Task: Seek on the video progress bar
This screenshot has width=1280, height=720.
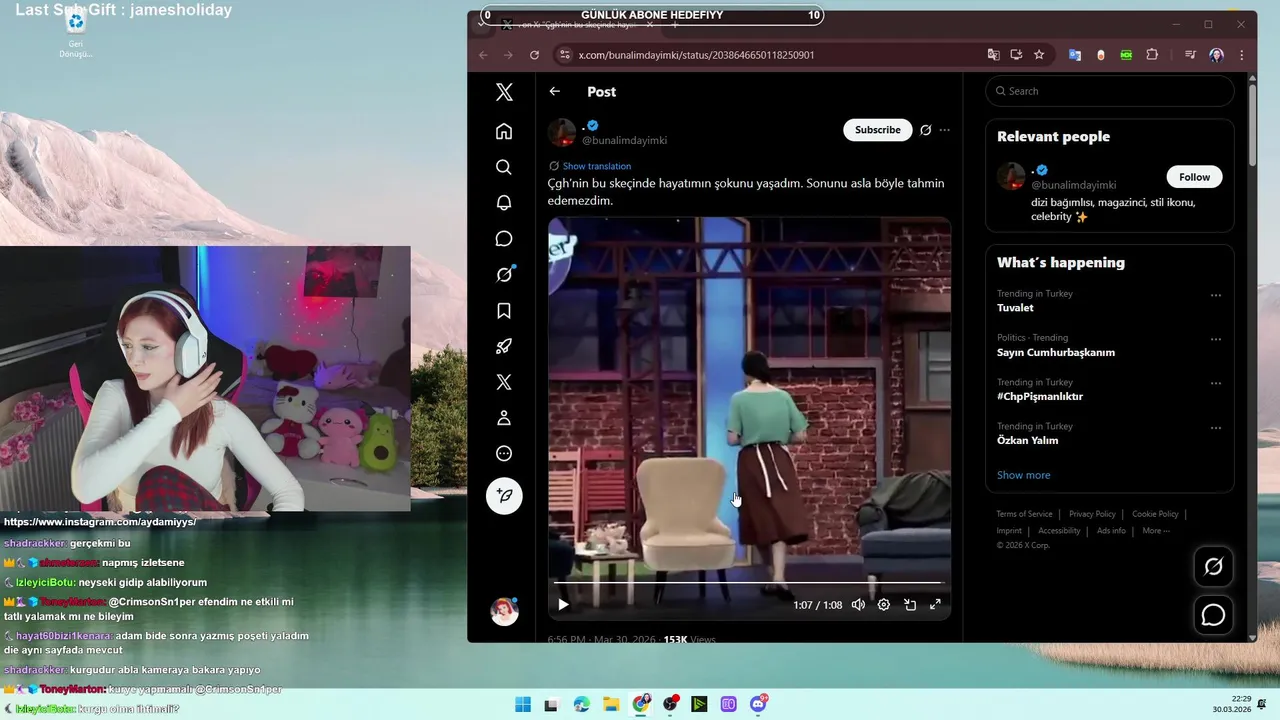Action: point(748,582)
